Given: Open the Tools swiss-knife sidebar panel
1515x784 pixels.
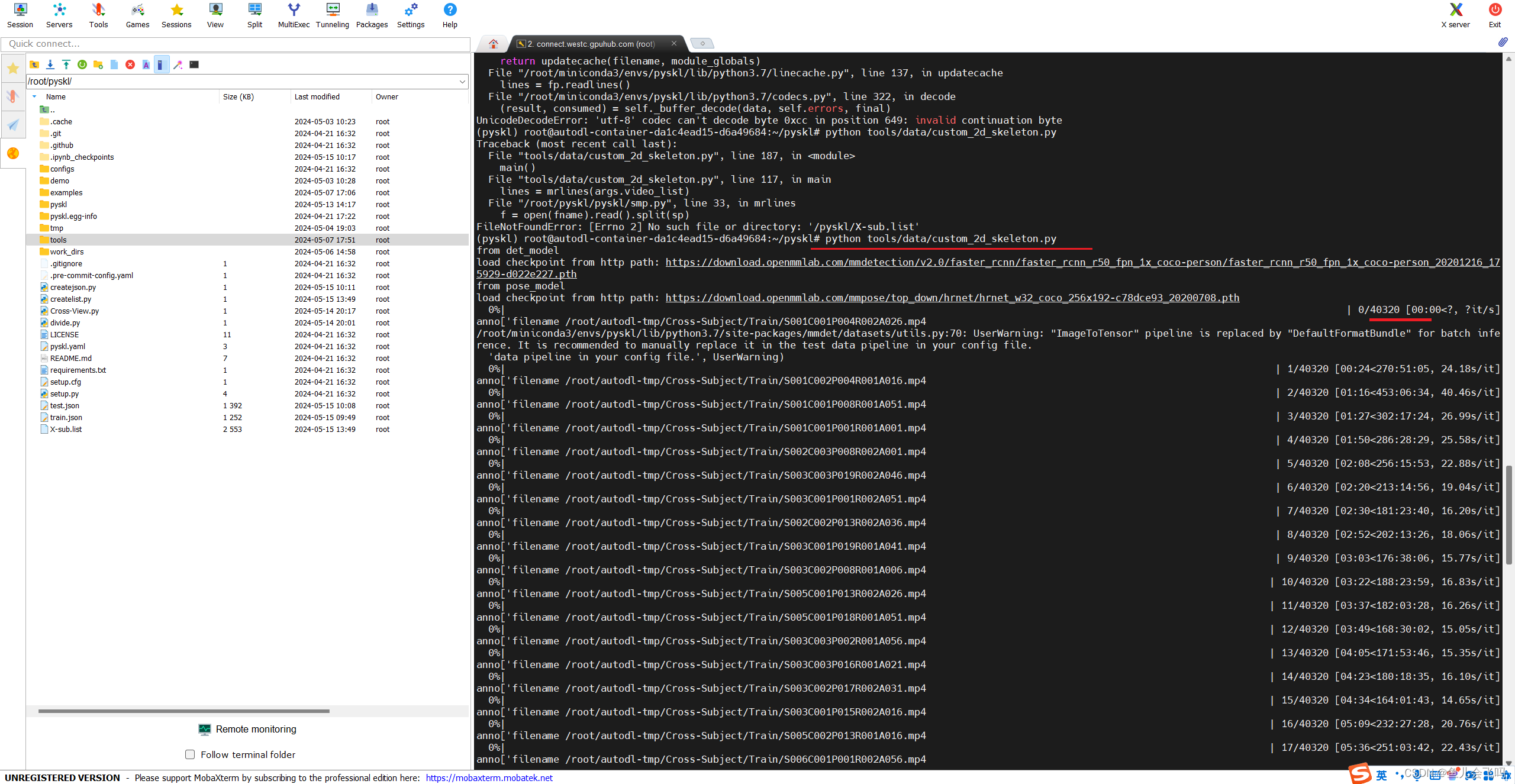Looking at the screenshot, I should click(12, 96).
